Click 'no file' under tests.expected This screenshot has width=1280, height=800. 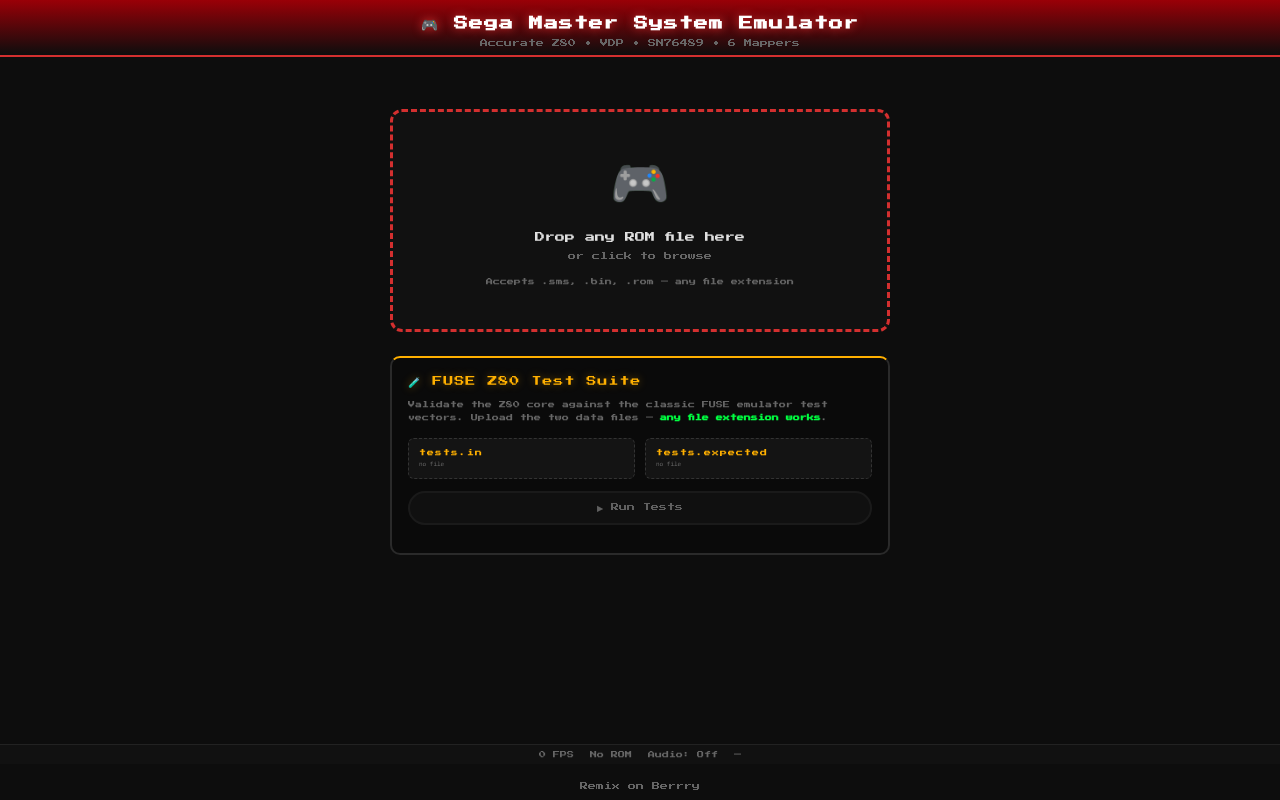coord(669,465)
